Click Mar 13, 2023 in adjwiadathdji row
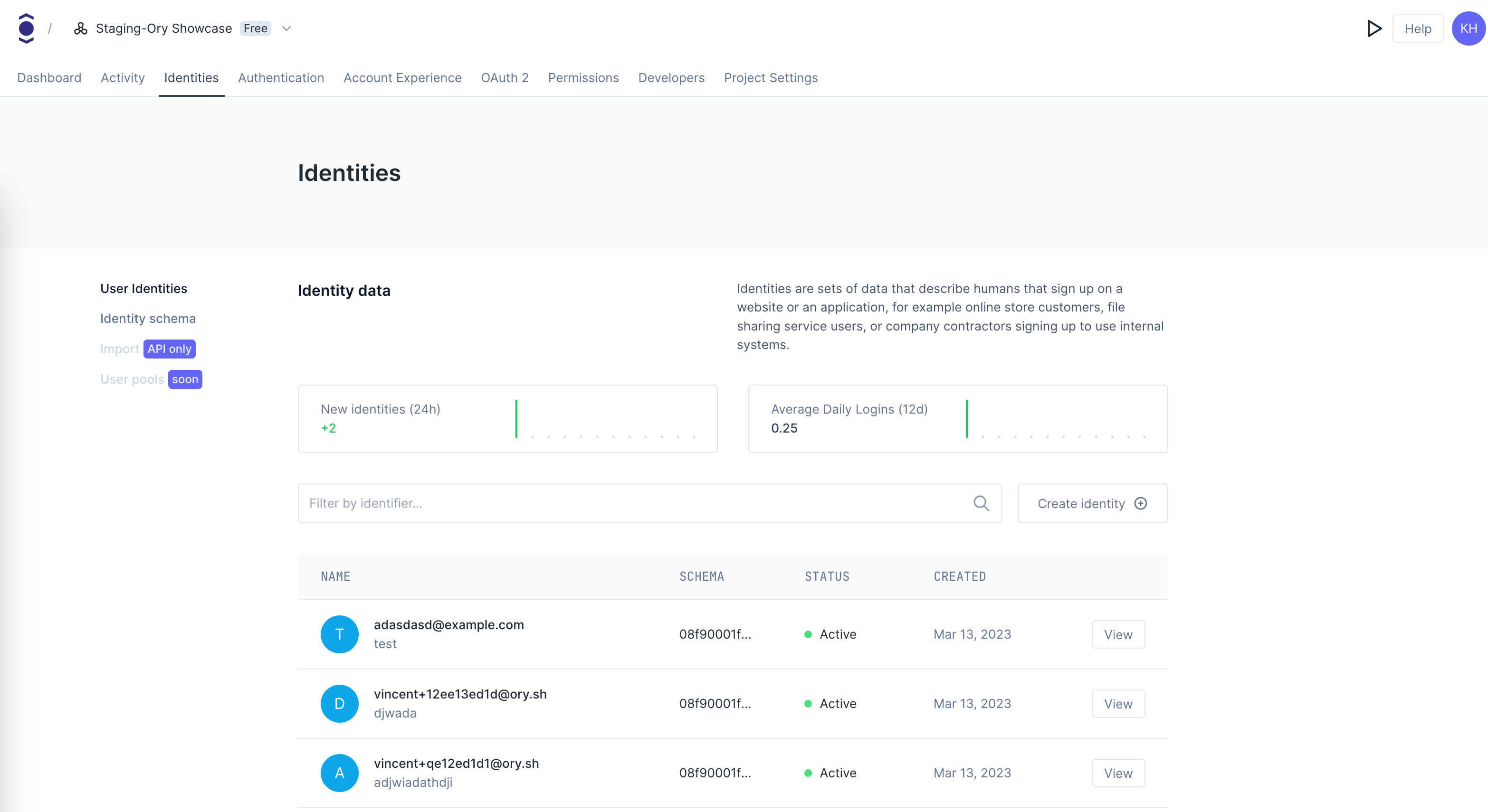 click(x=972, y=773)
